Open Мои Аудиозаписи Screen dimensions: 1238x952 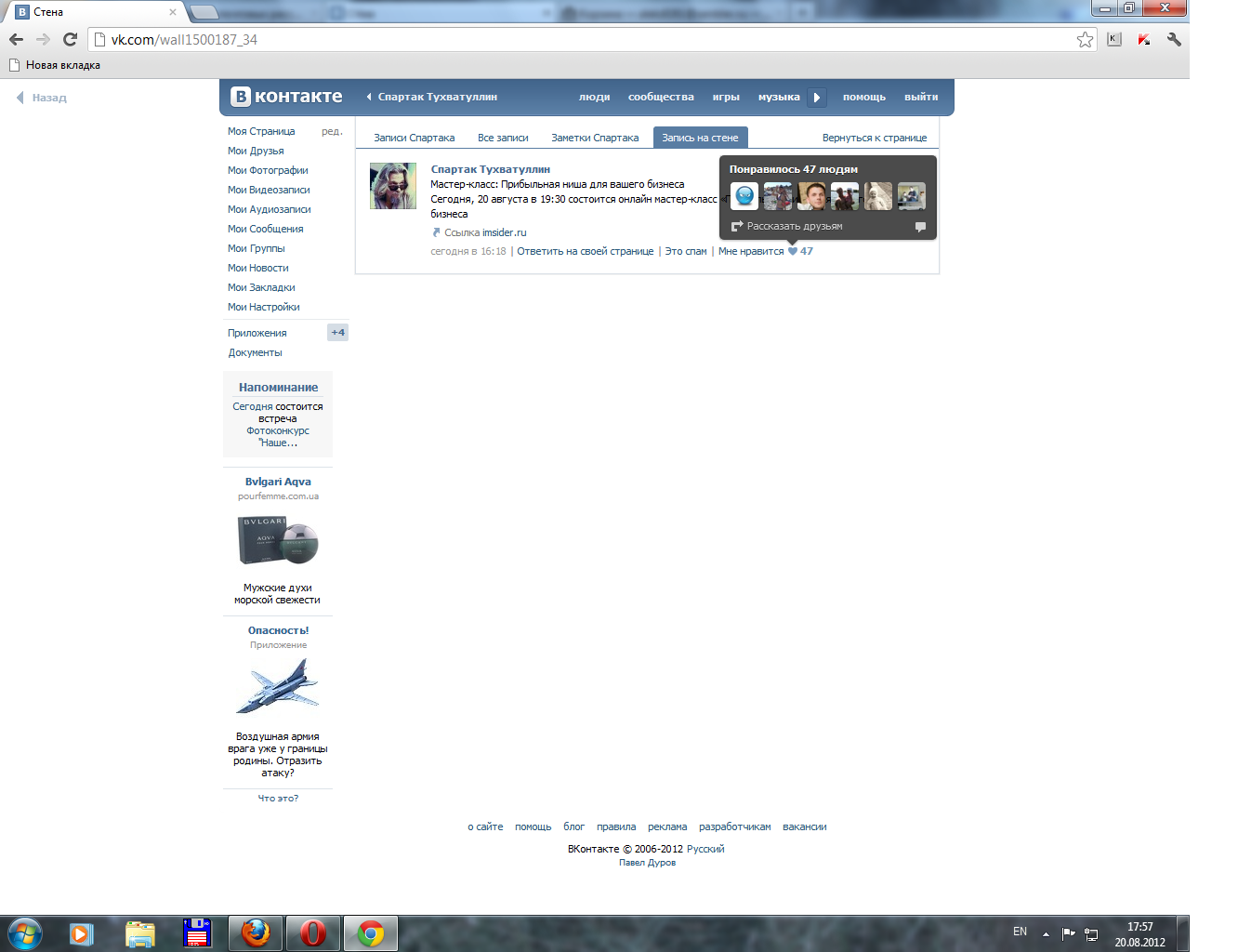(x=270, y=209)
